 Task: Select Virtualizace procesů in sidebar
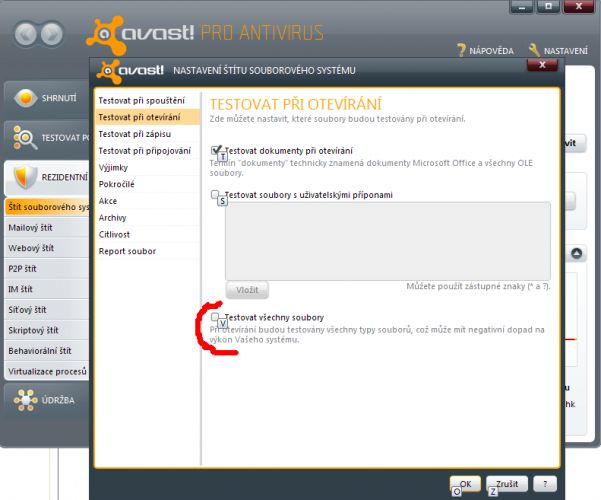[47, 372]
